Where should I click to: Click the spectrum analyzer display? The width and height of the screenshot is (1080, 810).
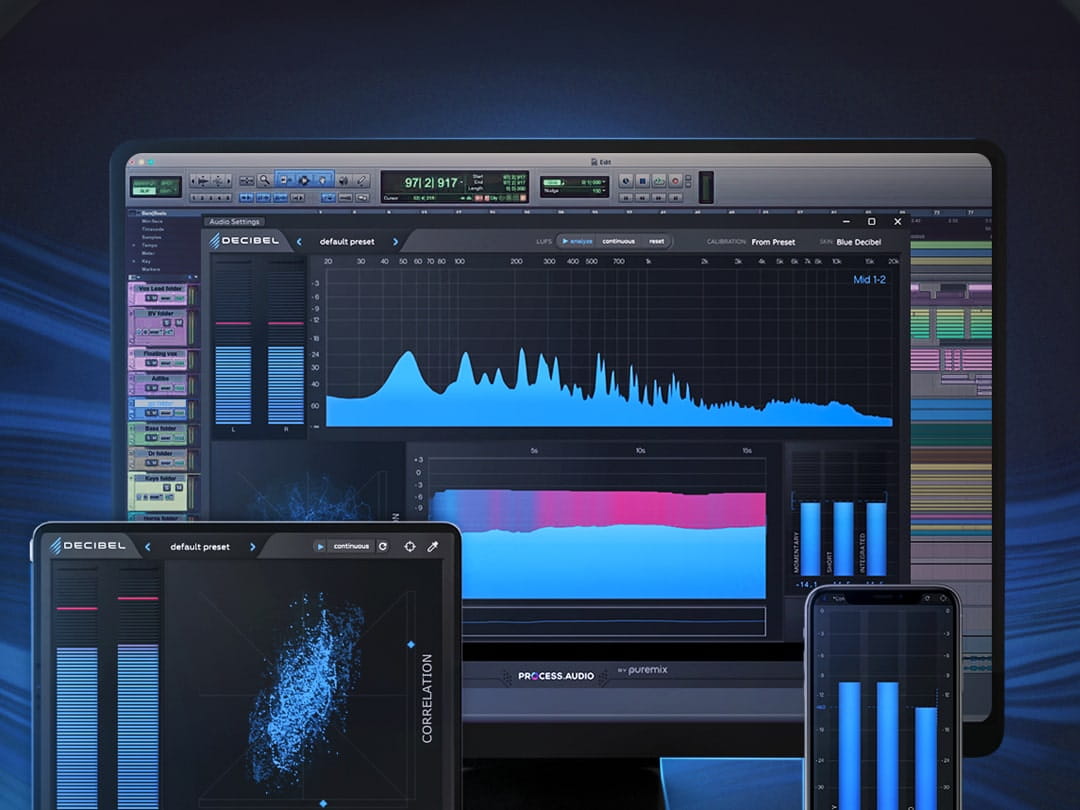609,347
